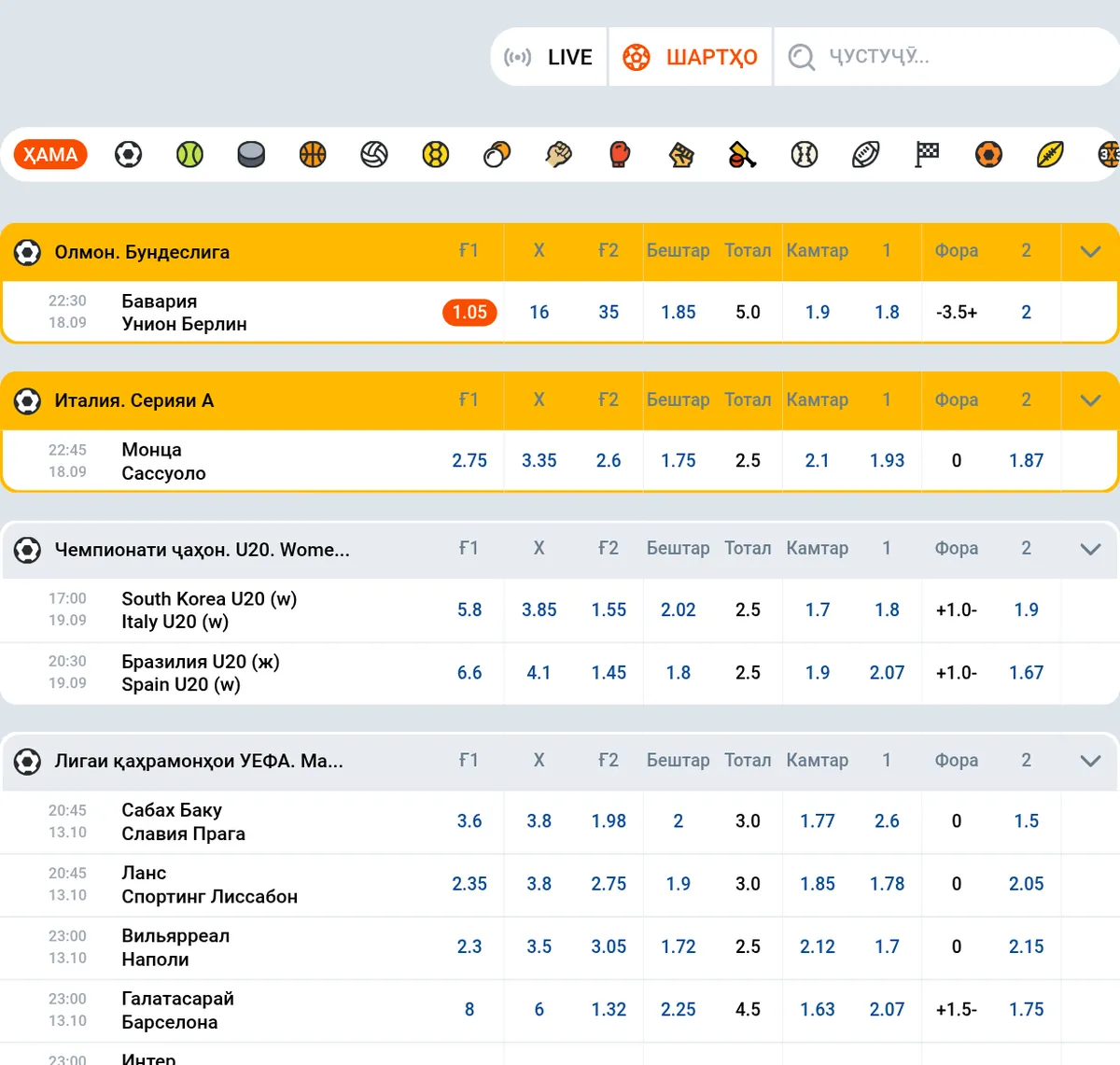Pick Ғ1 odds 3.6 for Сабах Баку

click(469, 821)
